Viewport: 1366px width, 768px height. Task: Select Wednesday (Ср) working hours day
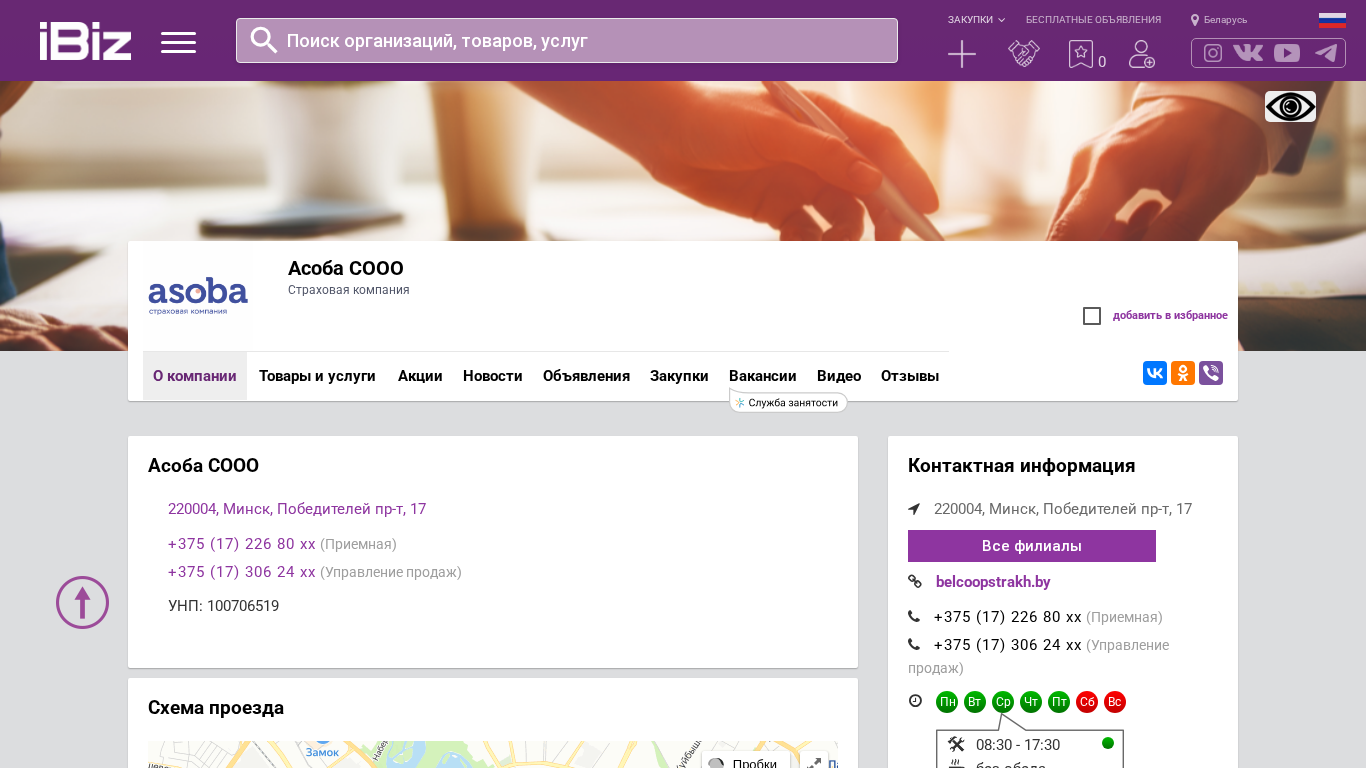click(1003, 702)
